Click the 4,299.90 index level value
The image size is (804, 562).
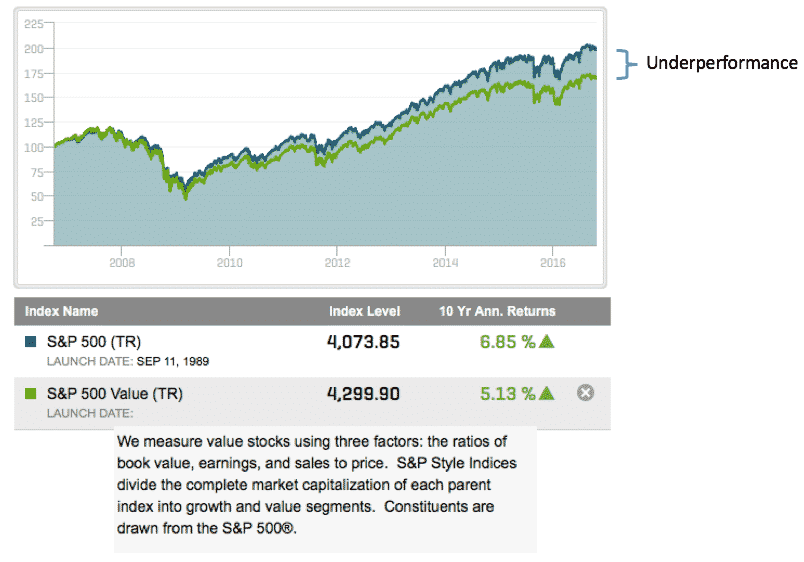pyautogui.click(x=364, y=393)
